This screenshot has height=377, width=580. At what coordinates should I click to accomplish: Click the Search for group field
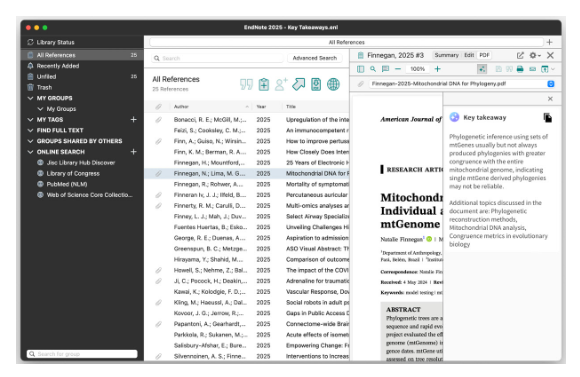tap(82, 354)
